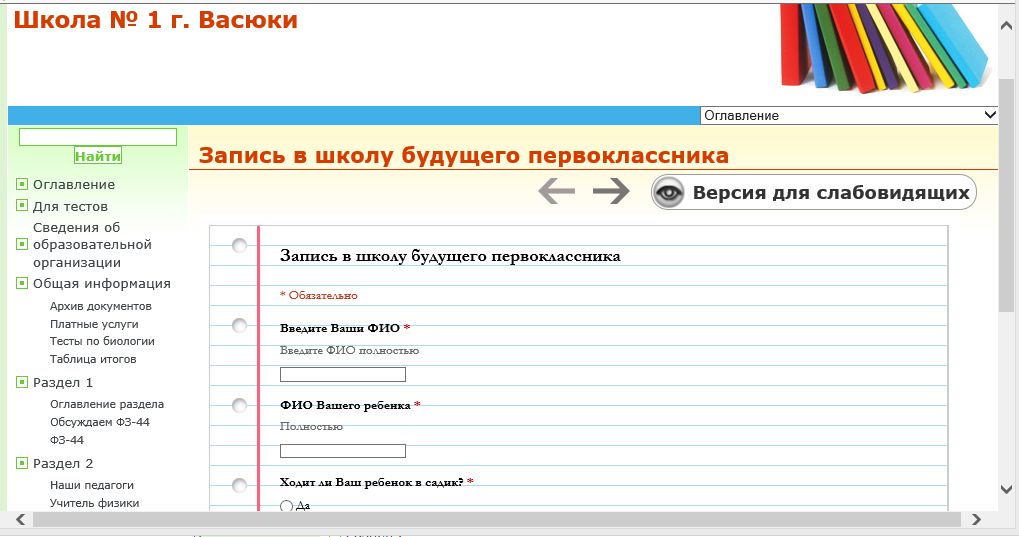Click the ФИО Вашего ребенка text field
The width and height of the screenshot is (1019, 537).
pos(343,451)
